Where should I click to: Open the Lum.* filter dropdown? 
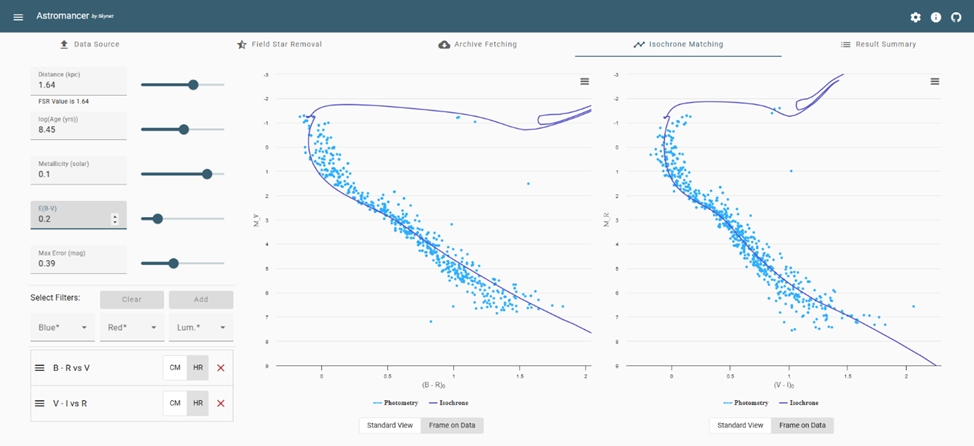tap(201, 327)
